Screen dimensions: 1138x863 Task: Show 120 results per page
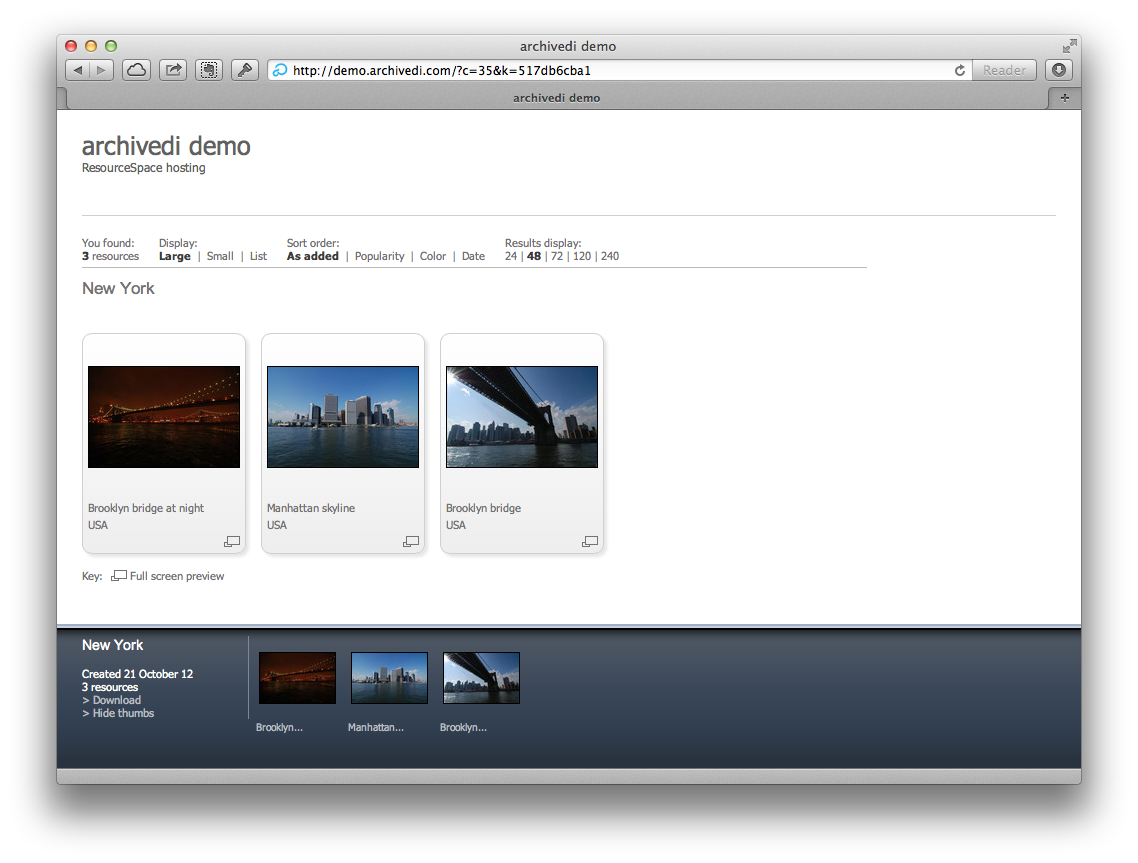582,256
